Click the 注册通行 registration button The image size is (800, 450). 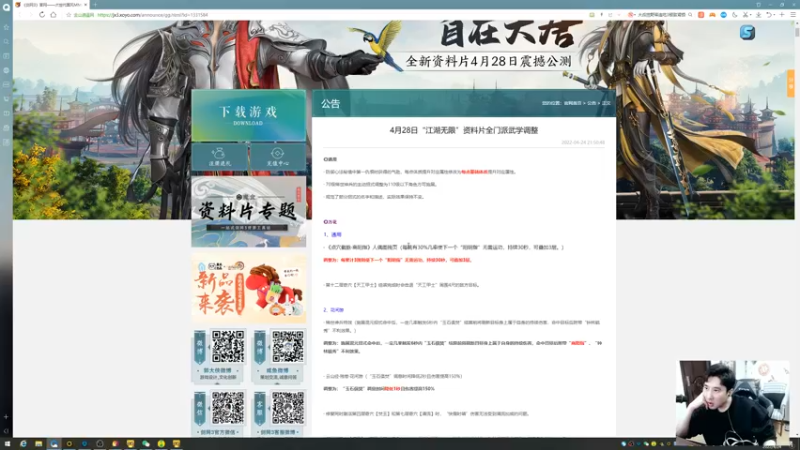[x=219, y=157]
